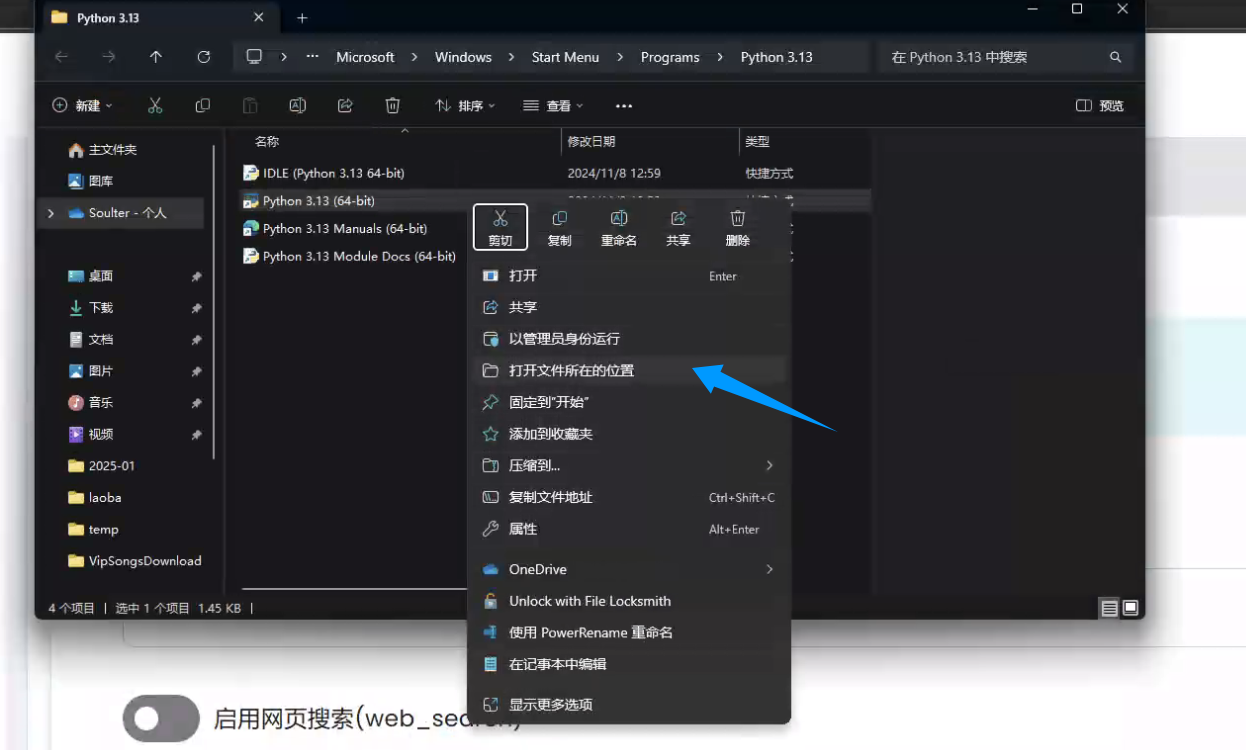Toggle the 启用网页搜索(web_search) switch in the background window

point(161,718)
